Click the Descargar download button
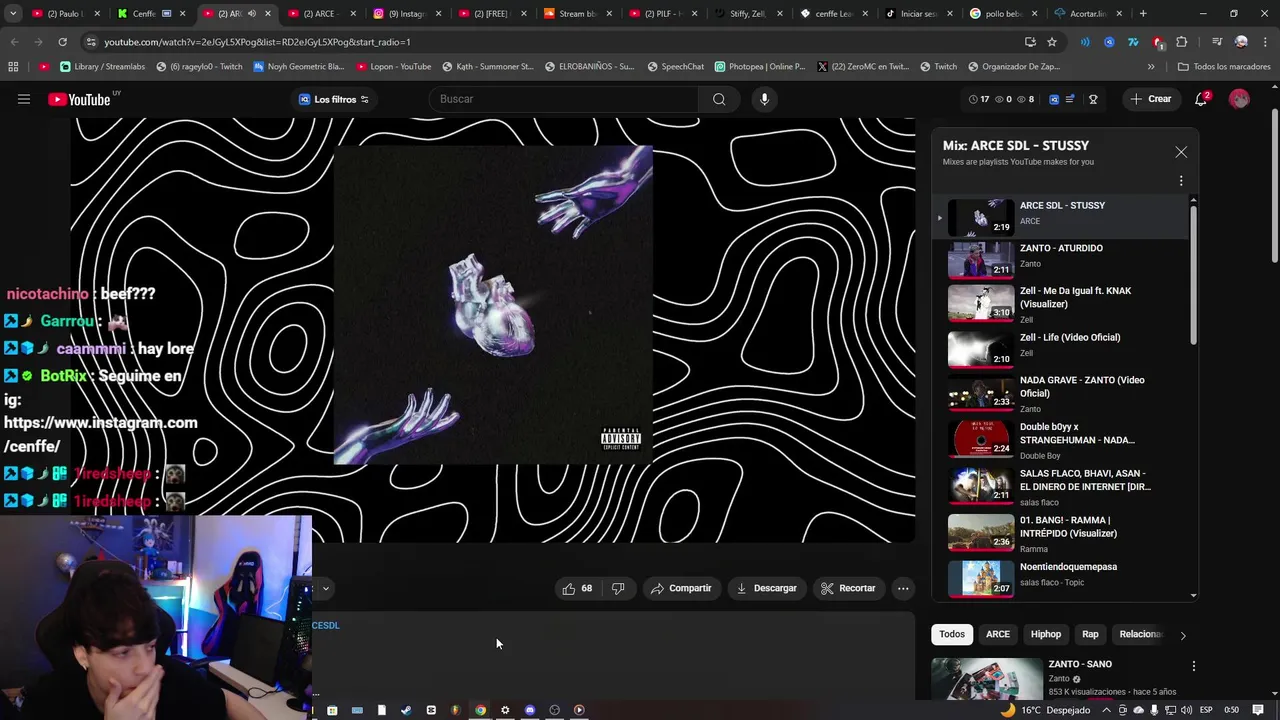 point(766,588)
